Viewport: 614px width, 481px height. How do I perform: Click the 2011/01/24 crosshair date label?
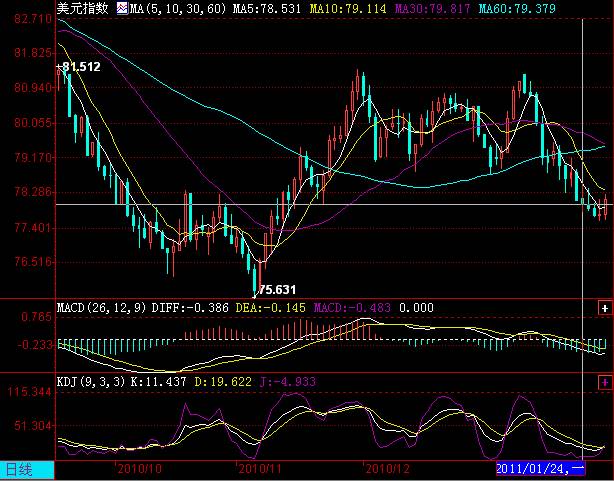pyautogui.click(x=540, y=468)
